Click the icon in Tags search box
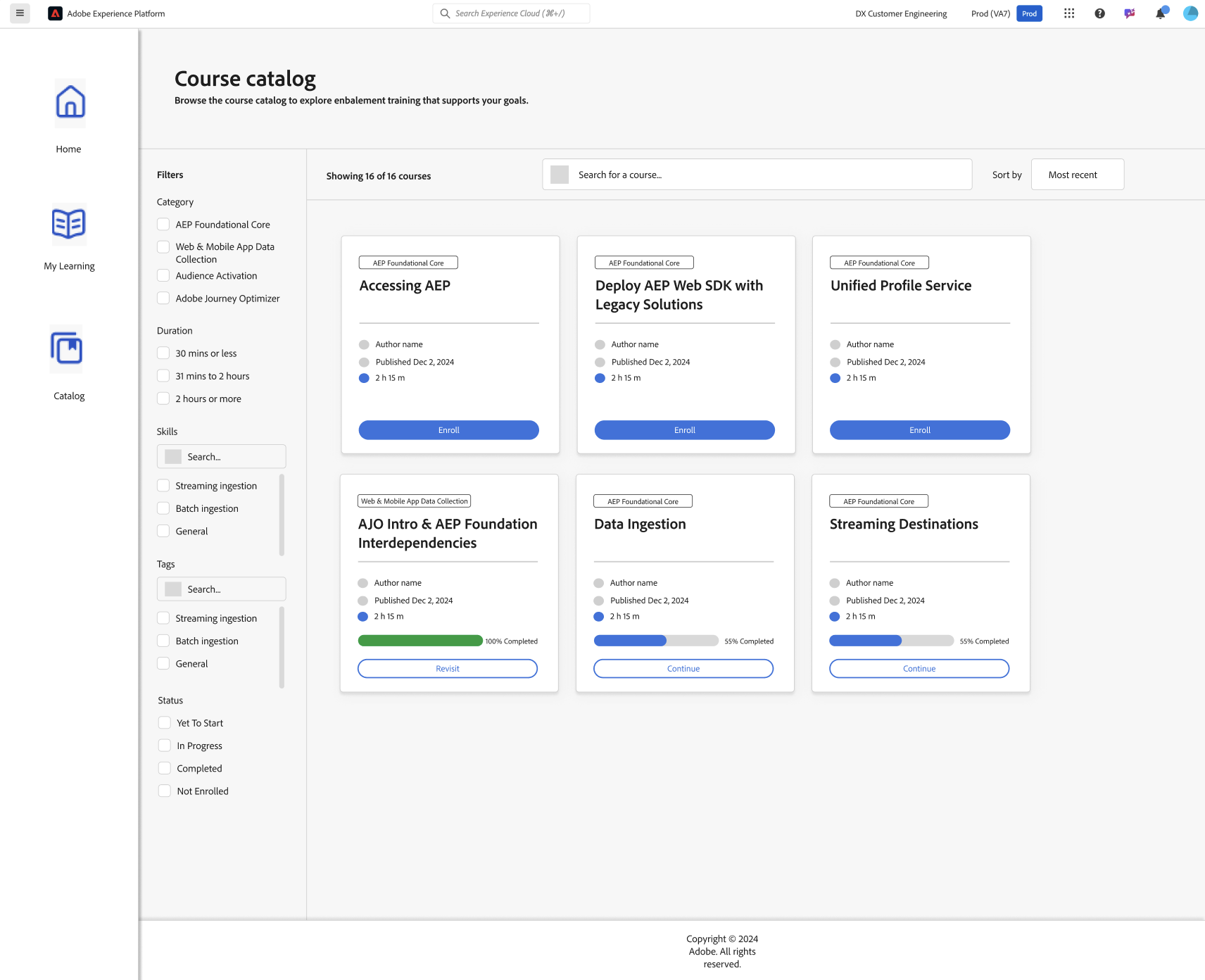This screenshot has width=1205, height=980. (173, 589)
